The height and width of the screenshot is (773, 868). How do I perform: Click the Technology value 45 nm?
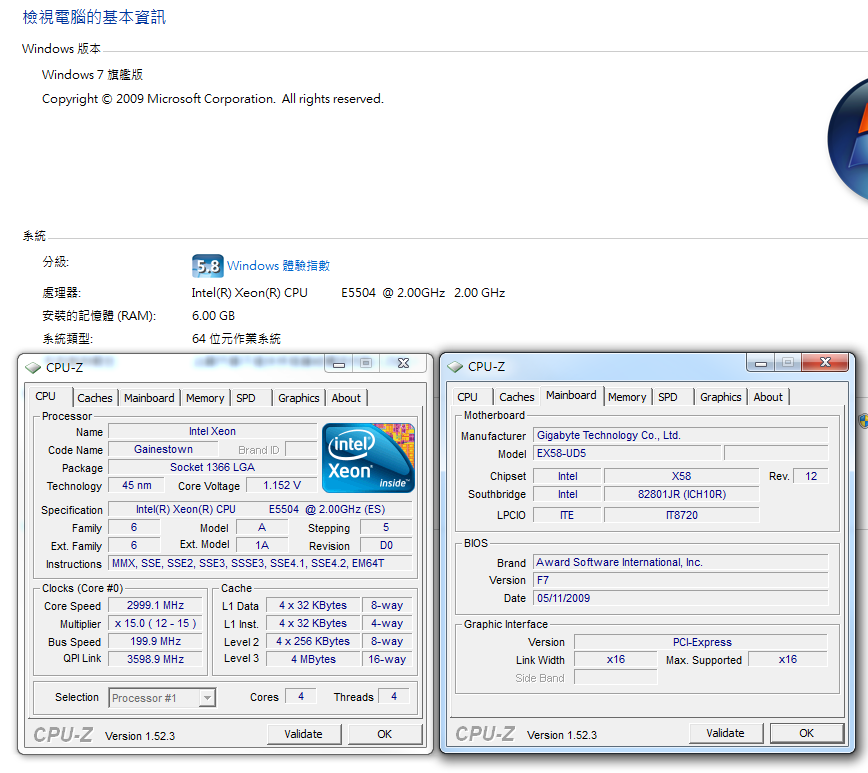point(136,486)
